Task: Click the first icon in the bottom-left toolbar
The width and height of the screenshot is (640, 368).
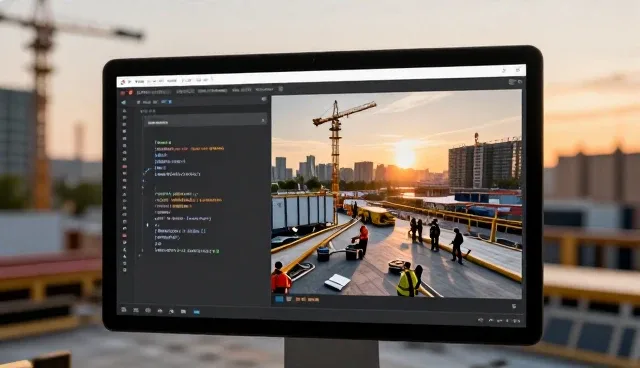Action: 124,310
